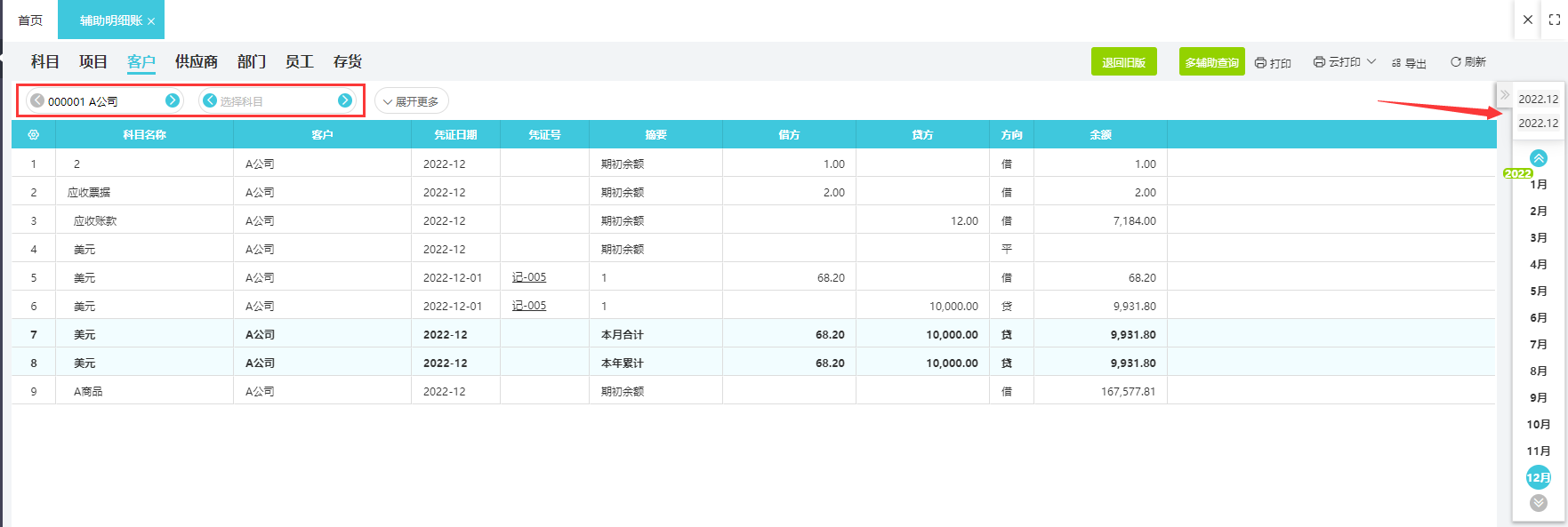
Task: Collapse the date panel with double chevron
Action: (x=1505, y=94)
